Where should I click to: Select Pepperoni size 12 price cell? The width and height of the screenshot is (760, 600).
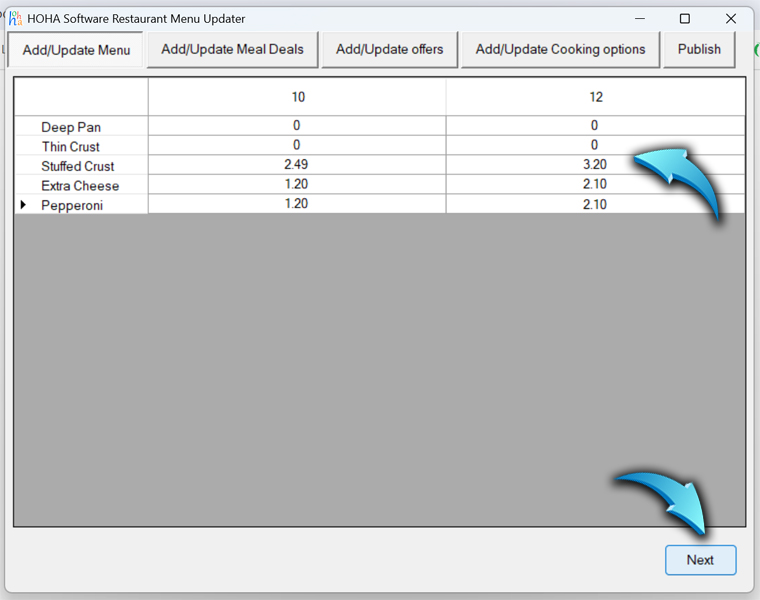pyautogui.click(x=595, y=204)
